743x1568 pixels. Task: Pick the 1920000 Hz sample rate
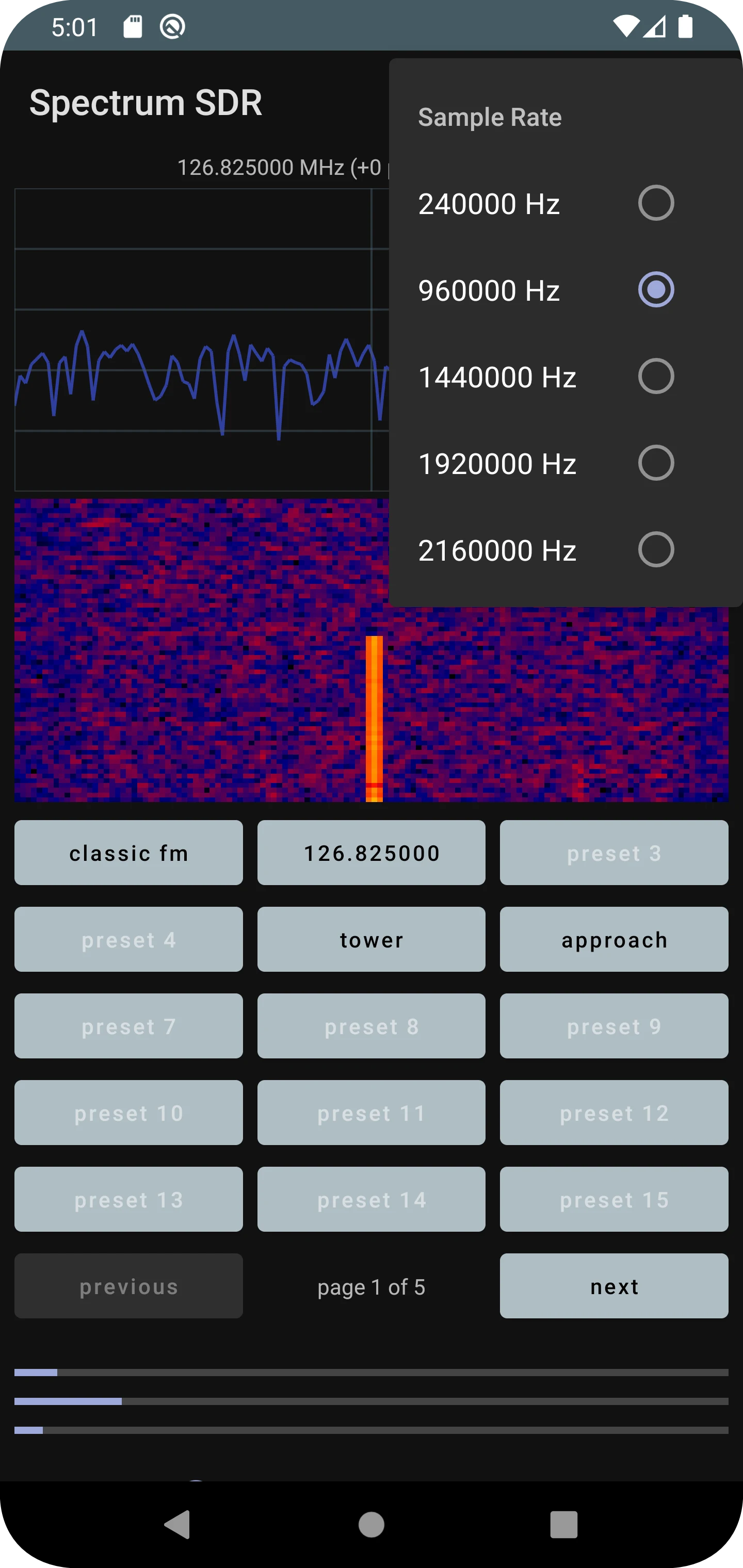(x=566, y=463)
